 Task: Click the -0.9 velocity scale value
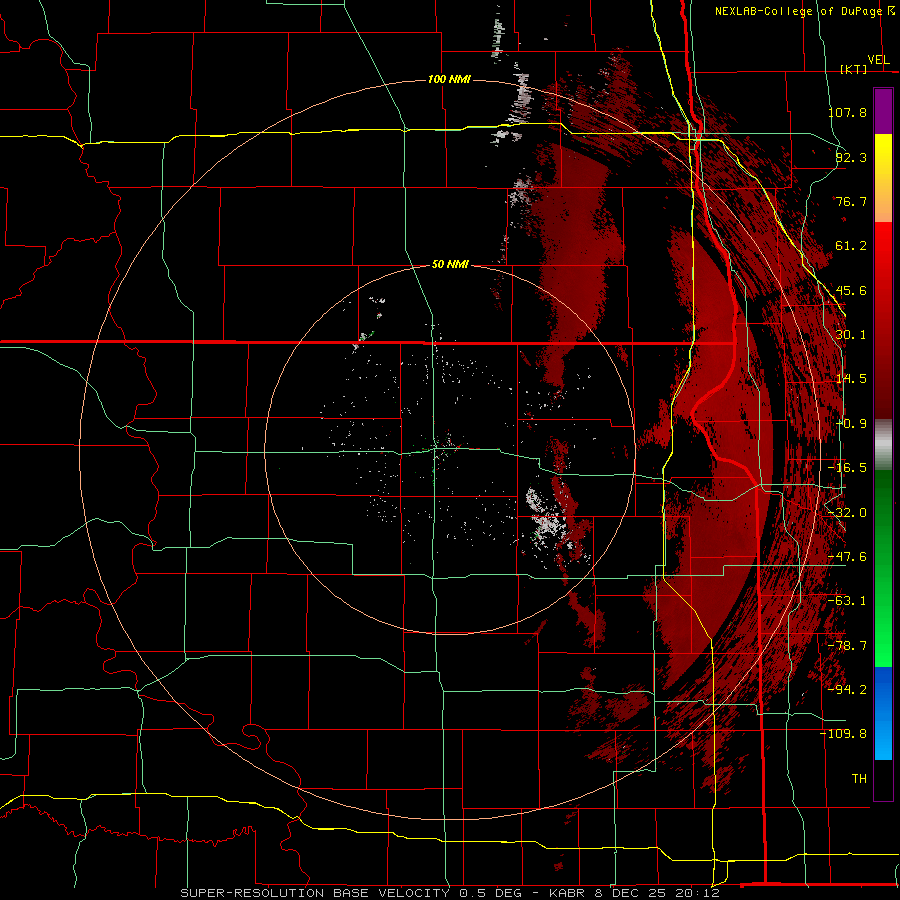tap(852, 424)
